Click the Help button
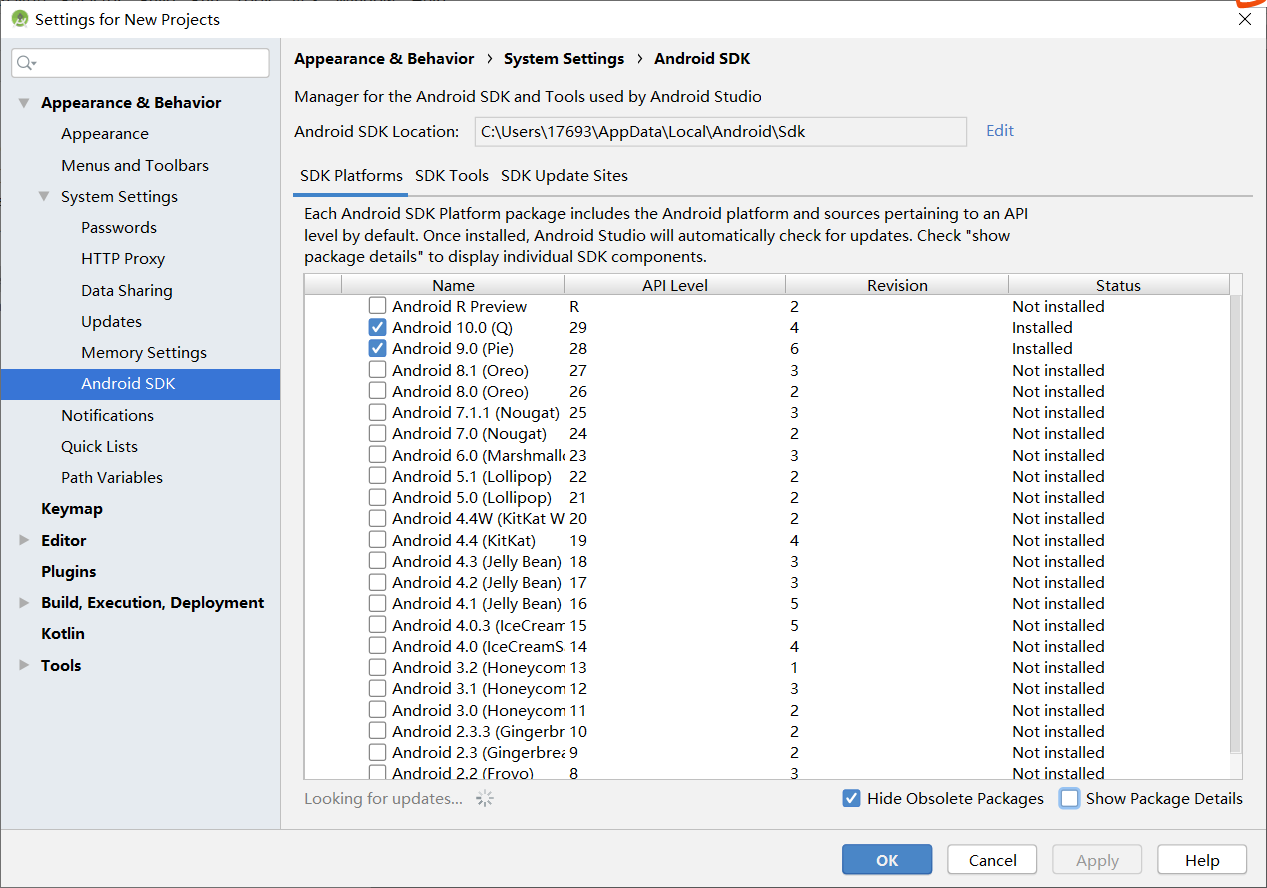The width and height of the screenshot is (1267, 888). (x=1201, y=859)
